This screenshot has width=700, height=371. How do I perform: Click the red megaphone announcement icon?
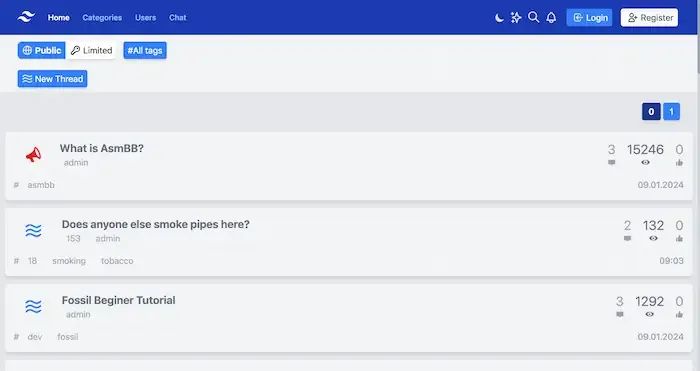33,155
